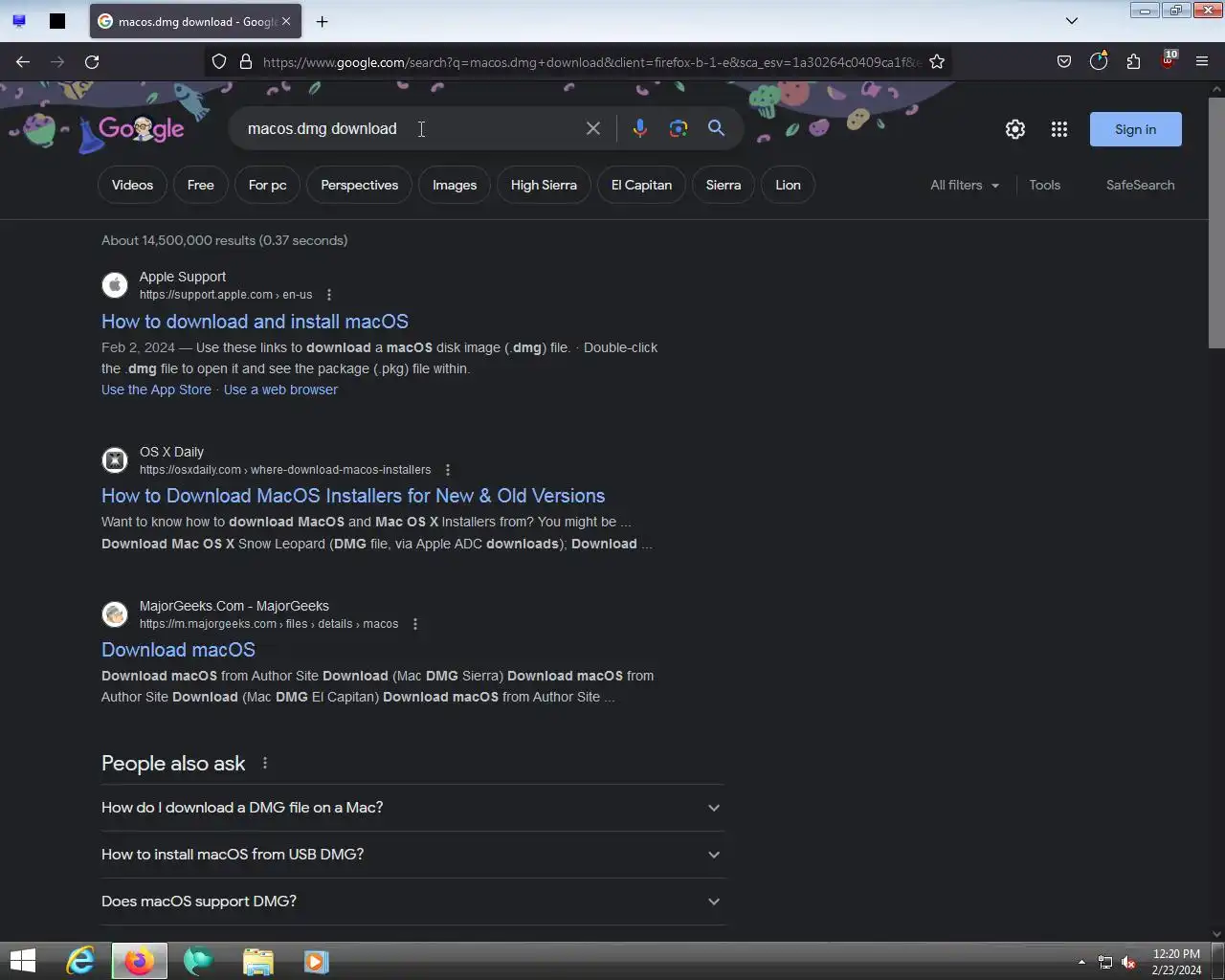Select the Free filter chip
Screen dimensions: 1225x980
(201, 185)
